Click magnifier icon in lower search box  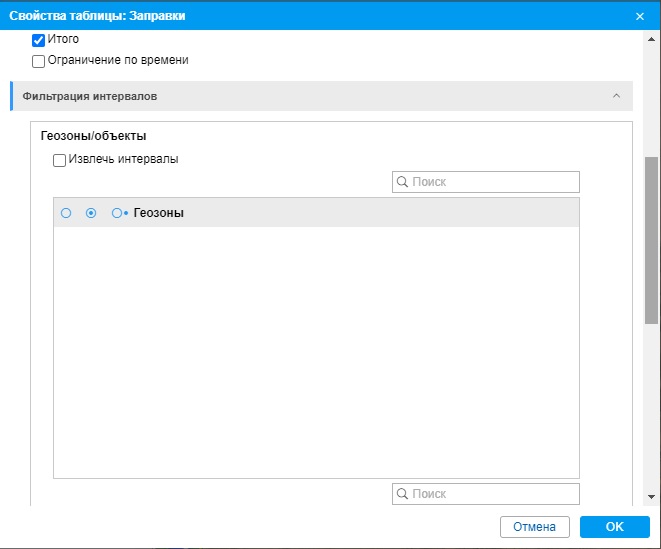tap(403, 494)
